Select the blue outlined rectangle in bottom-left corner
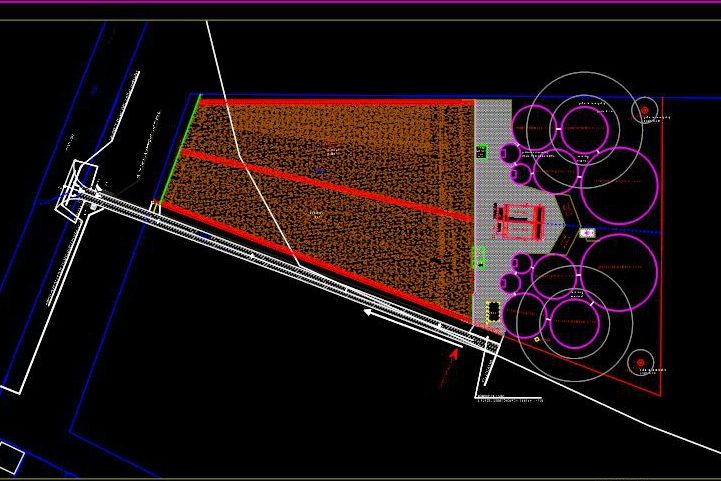This screenshot has height=481, width=721. click(x=10, y=458)
